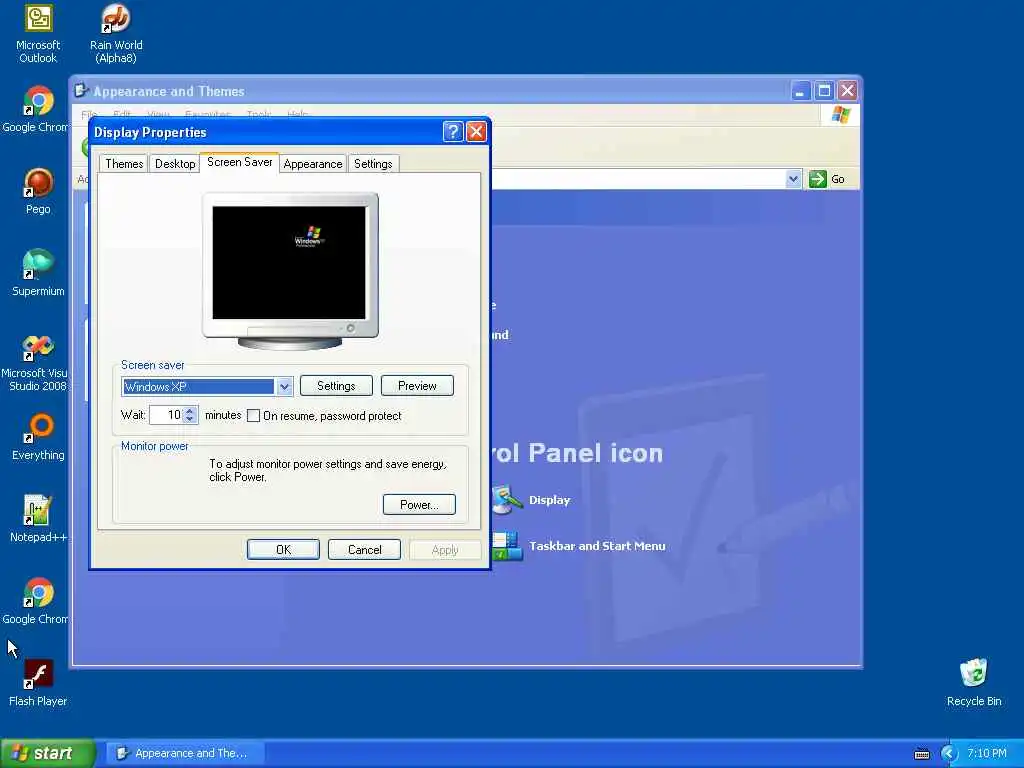This screenshot has height=768, width=1024.
Task: Open the Windows XP screen saver dropdown
Action: coord(284,387)
